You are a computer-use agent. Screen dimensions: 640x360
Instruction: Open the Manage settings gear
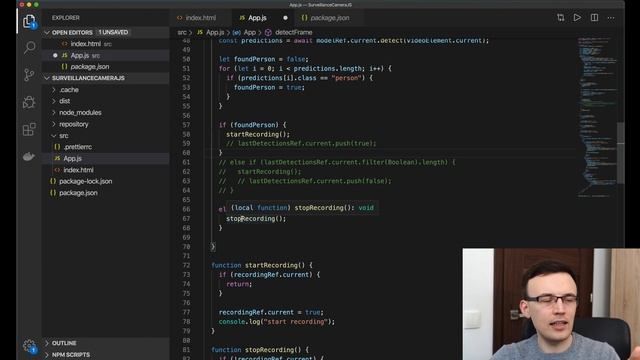pyautogui.click(x=29, y=346)
